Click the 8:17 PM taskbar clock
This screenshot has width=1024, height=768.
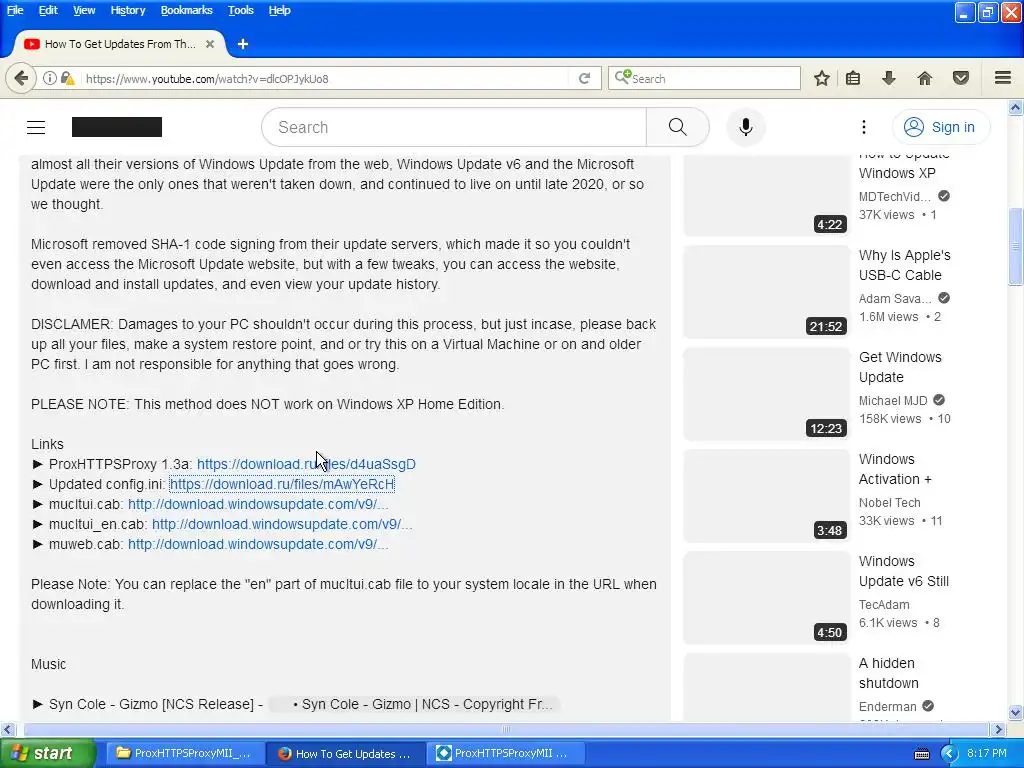tap(987, 753)
